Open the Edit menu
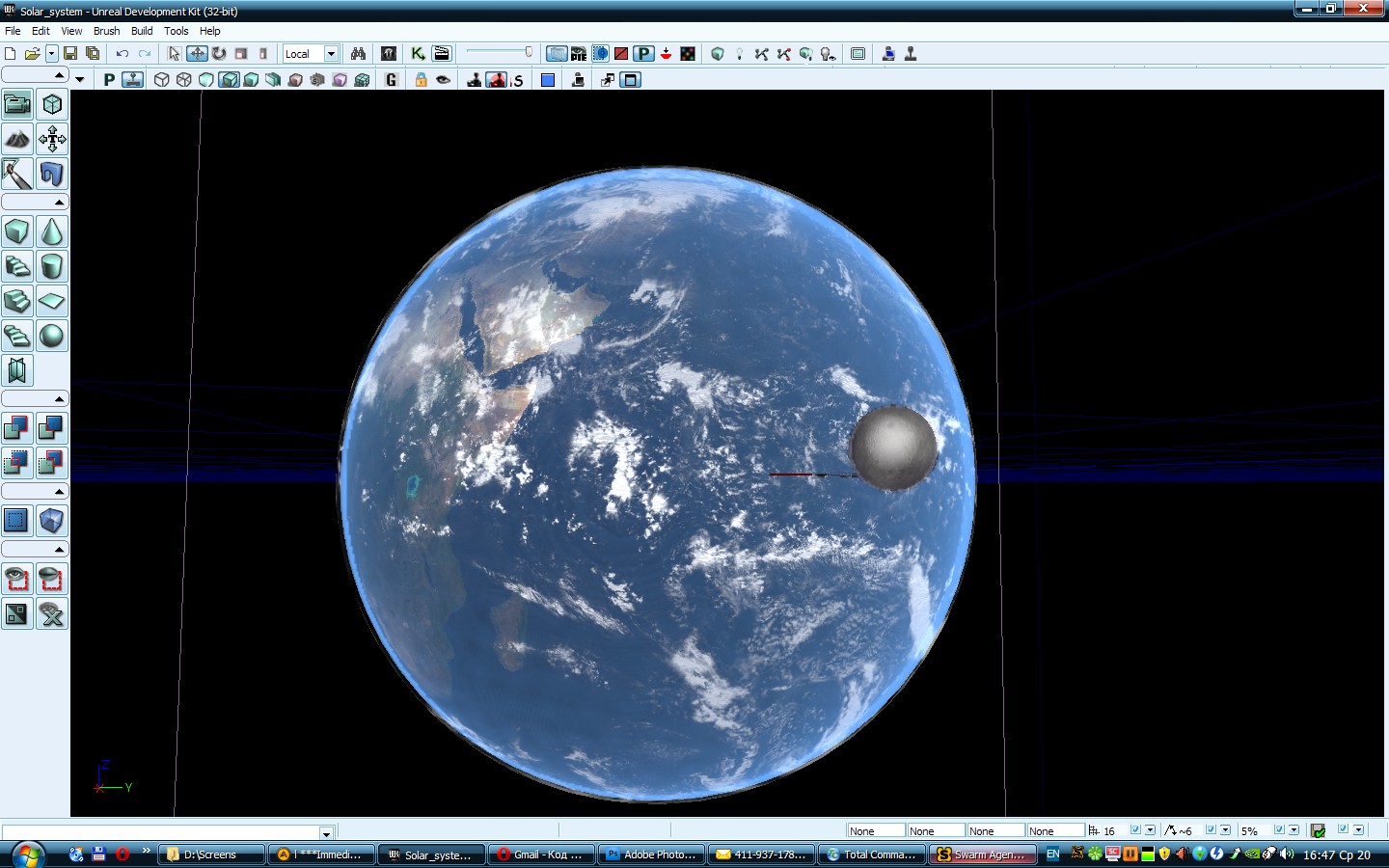 pos(41,31)
